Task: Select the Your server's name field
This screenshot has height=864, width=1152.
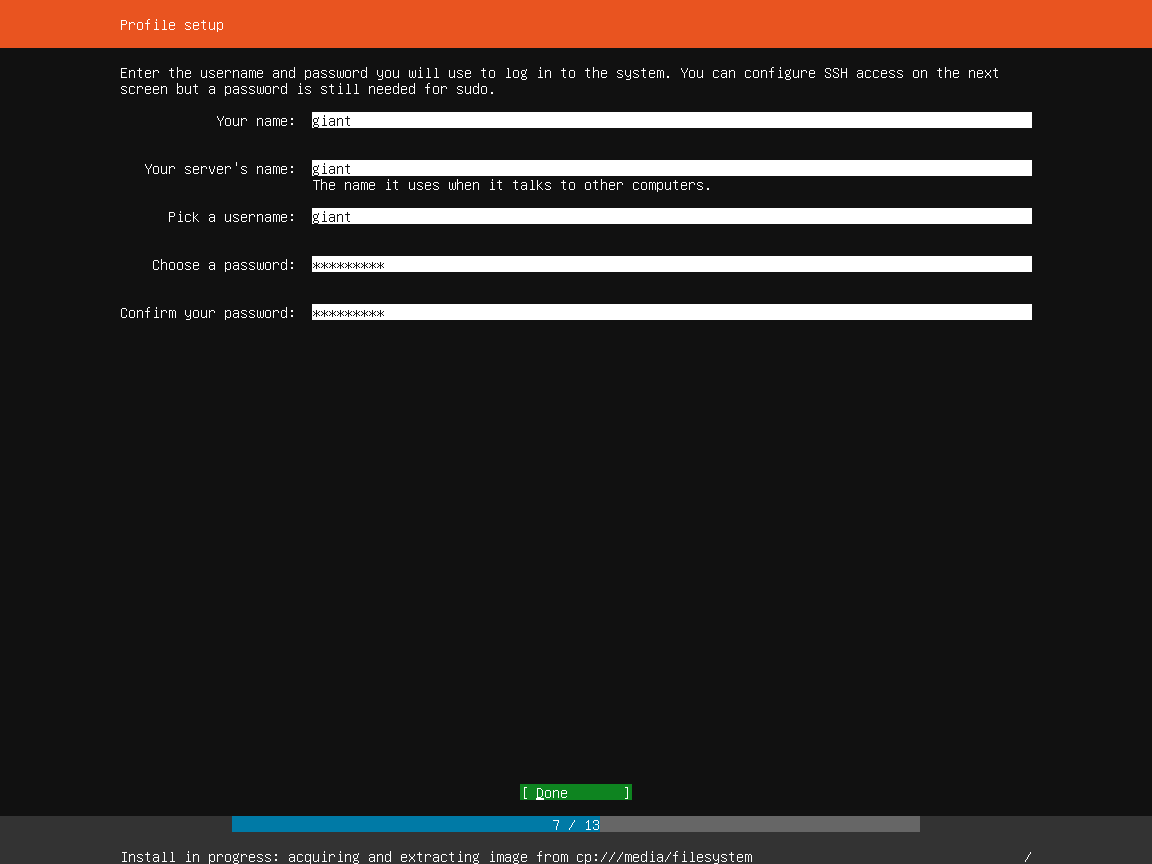Action: point(672,168)
